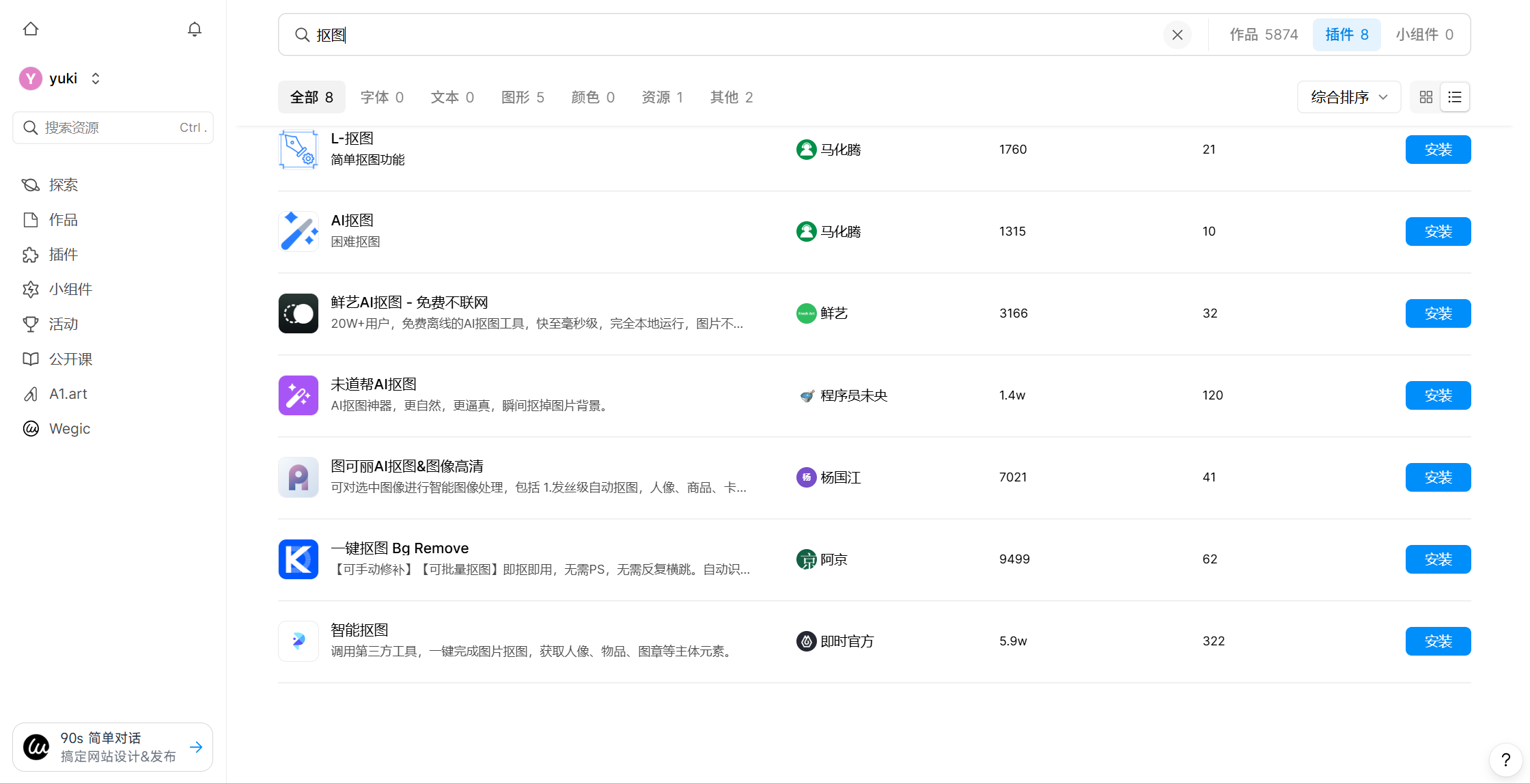Install the 智能抠图 plugin
The image size is (1530, 784).
1438,641
